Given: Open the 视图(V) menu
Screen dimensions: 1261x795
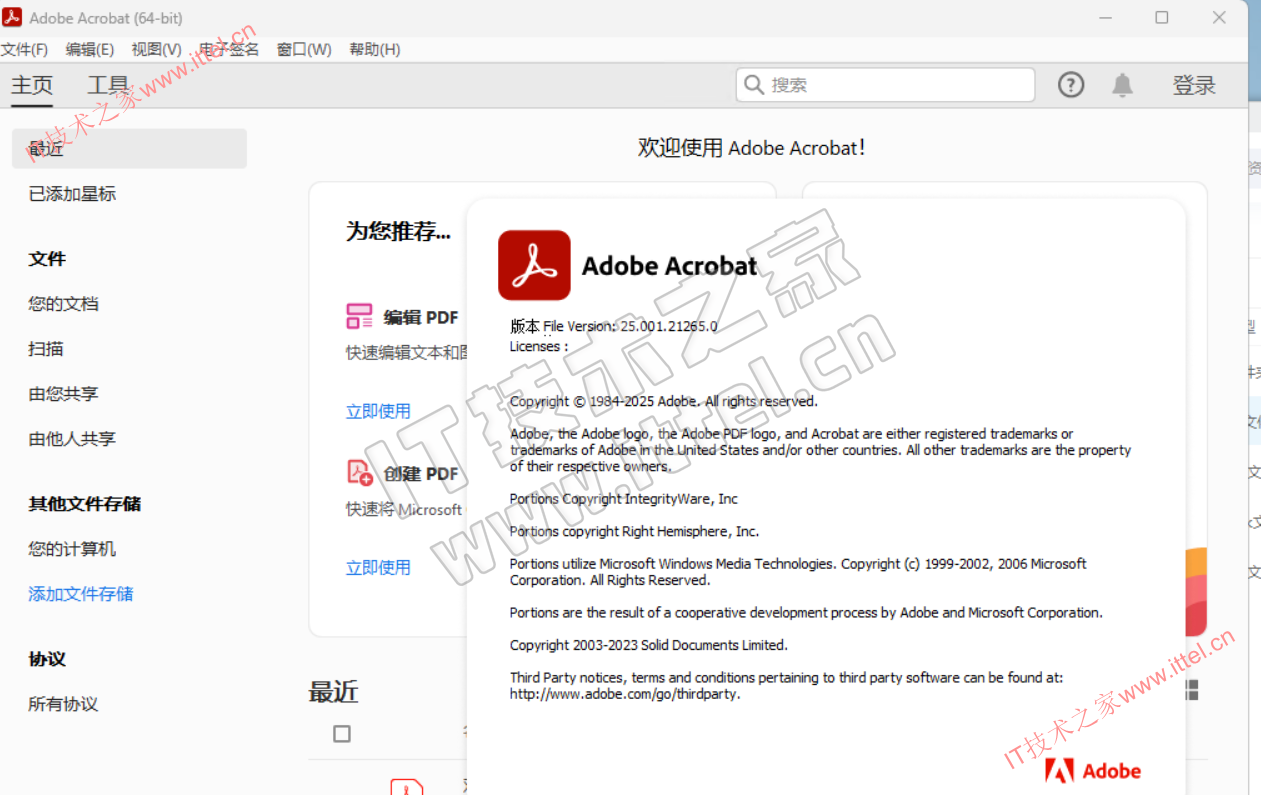Looking at the screenshot, I should [156, 49].
